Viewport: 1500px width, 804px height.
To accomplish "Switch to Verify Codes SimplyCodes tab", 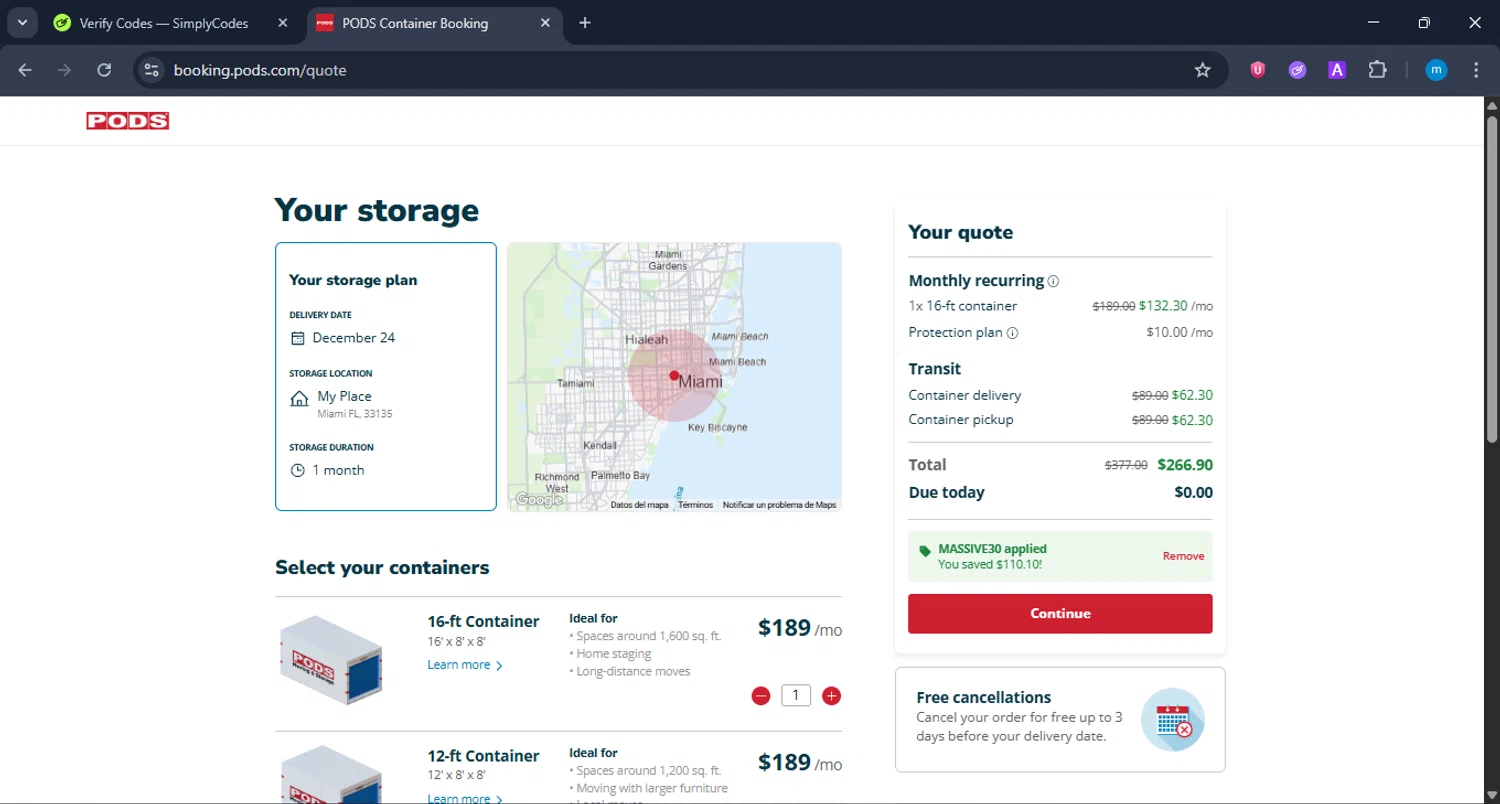I will point(162,23).
